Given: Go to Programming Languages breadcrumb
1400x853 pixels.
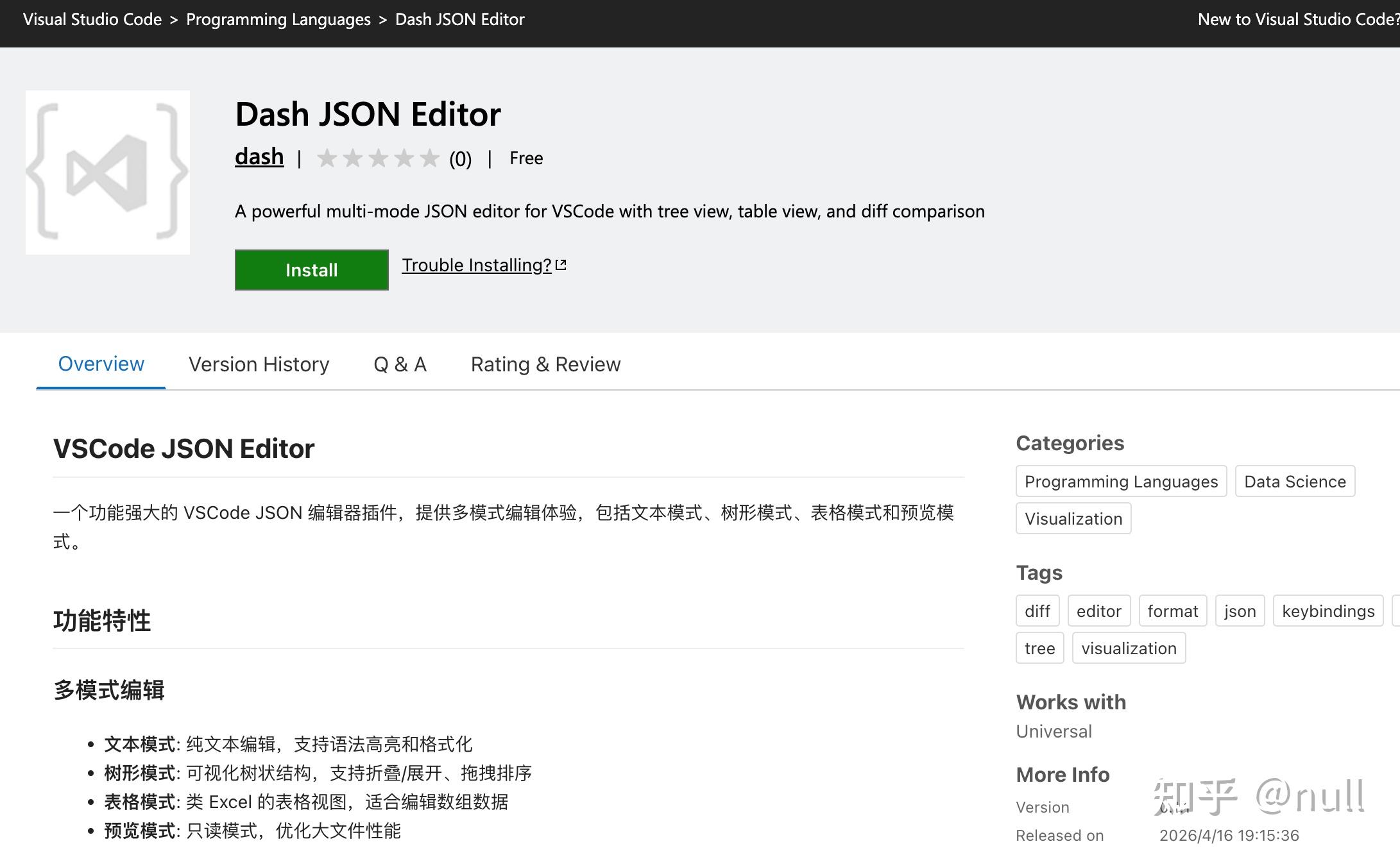Looking at the screenshot, I should click(278, 19).
